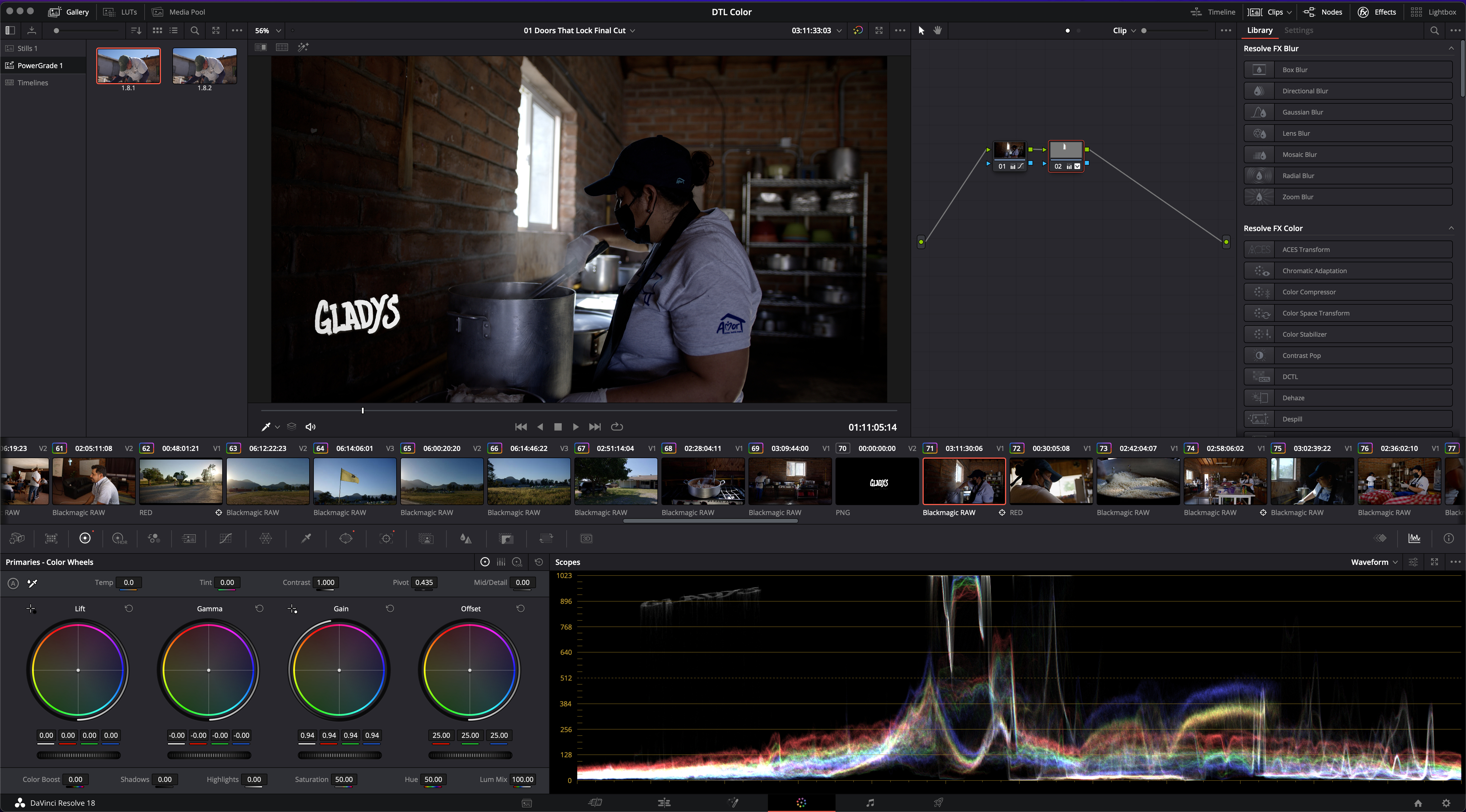Click the Gain master wheel slider
Screen dimensions: 1466x812
[340, 756]
